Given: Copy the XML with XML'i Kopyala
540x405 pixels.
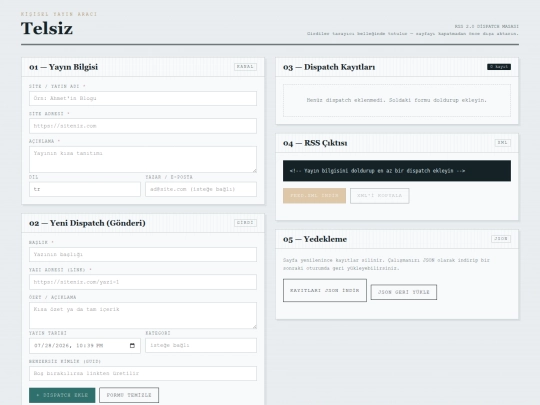Looking at the screenshot, I should point(380,196).
